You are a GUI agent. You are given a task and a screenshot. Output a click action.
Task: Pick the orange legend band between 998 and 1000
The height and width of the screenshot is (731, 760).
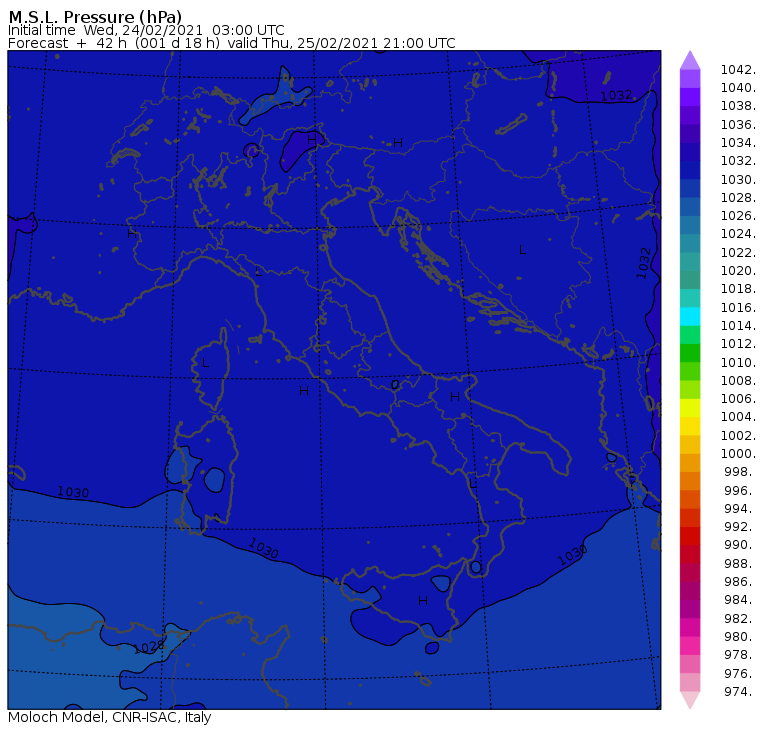[x=690, y=462]
